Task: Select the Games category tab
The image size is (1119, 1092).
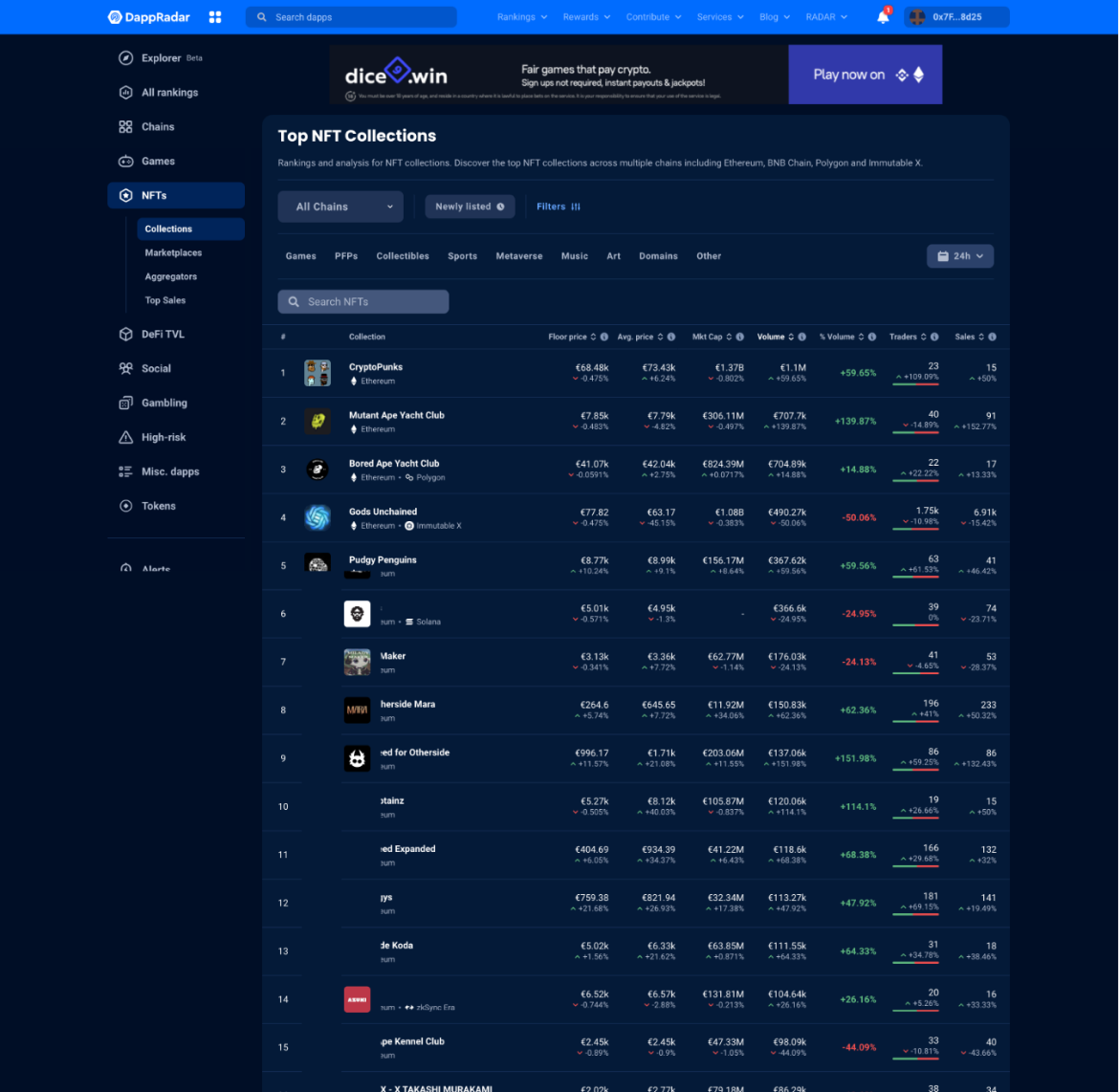Action: [300, 256]
